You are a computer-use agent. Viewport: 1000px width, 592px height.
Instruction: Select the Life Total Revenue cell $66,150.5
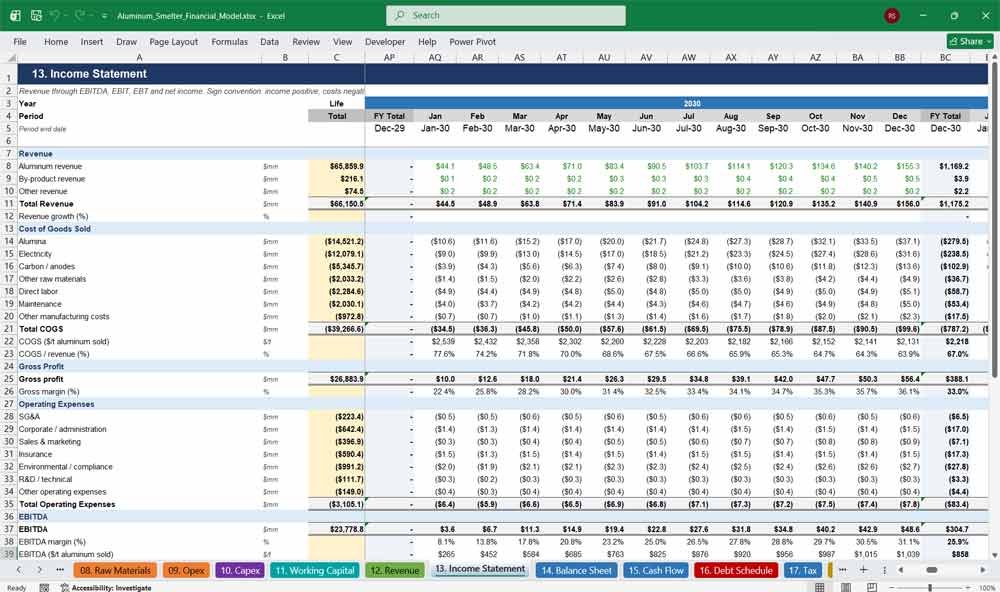(x=336, y=204)
